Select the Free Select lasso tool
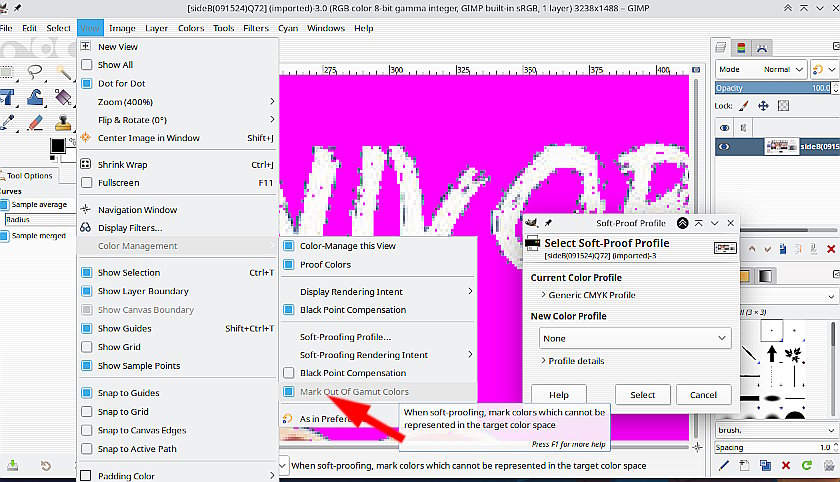Image resolution: width=840 pixels, height=482 pixels. click(x=35, y=71)
